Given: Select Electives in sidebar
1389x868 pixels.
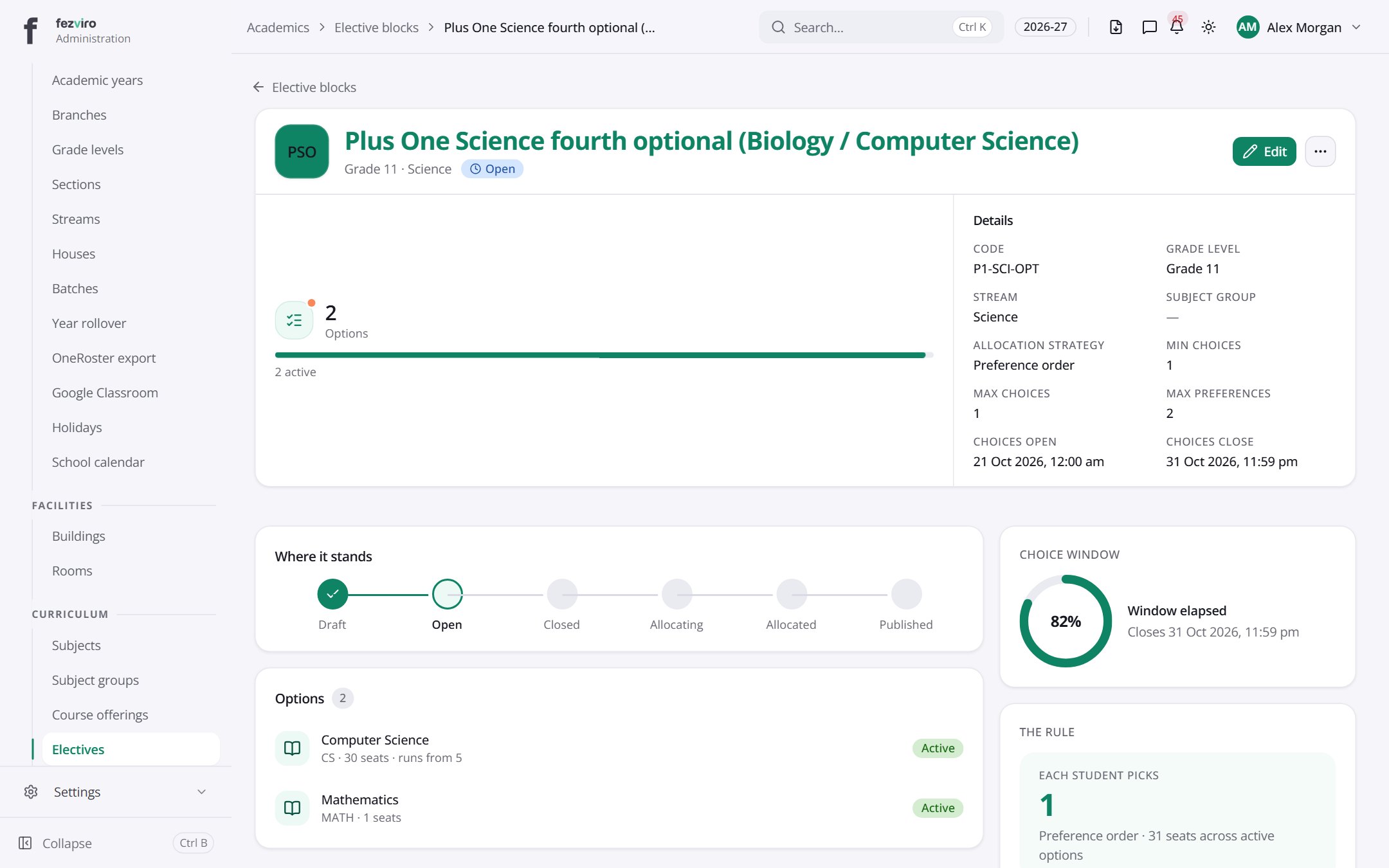Looking at the screenshot, I should (131, 749).
